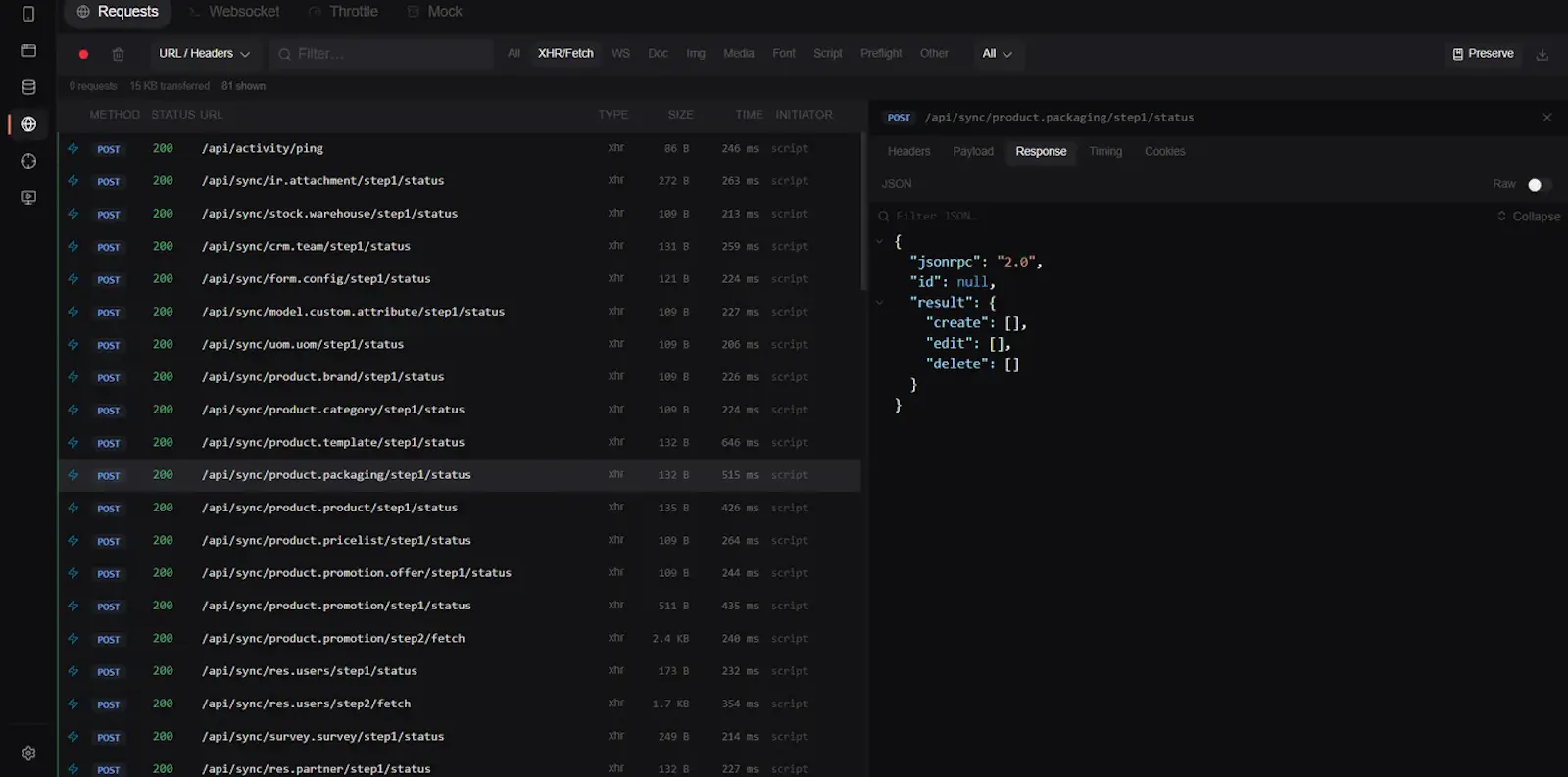1568x777 pixels.
Task: Select the WS type filter
Action: click(620, 54)
